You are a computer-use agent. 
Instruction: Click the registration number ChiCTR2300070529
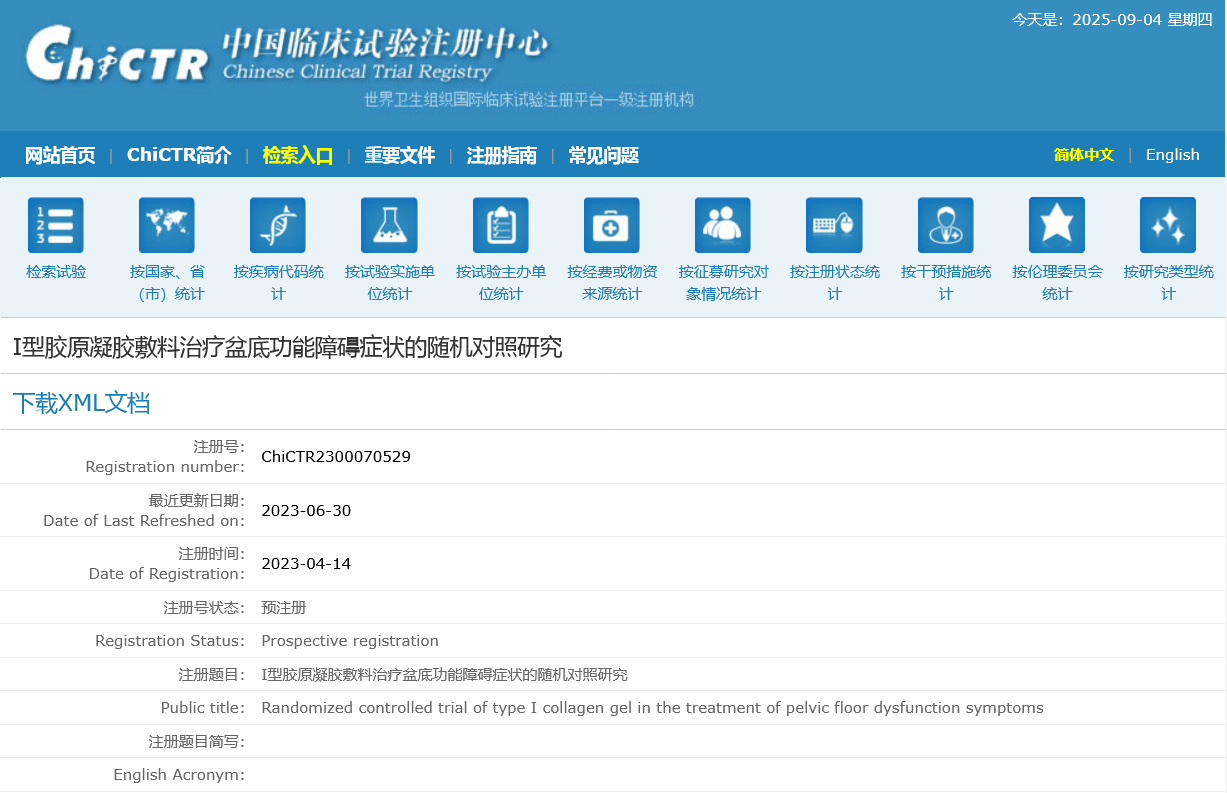pos(336,457)
